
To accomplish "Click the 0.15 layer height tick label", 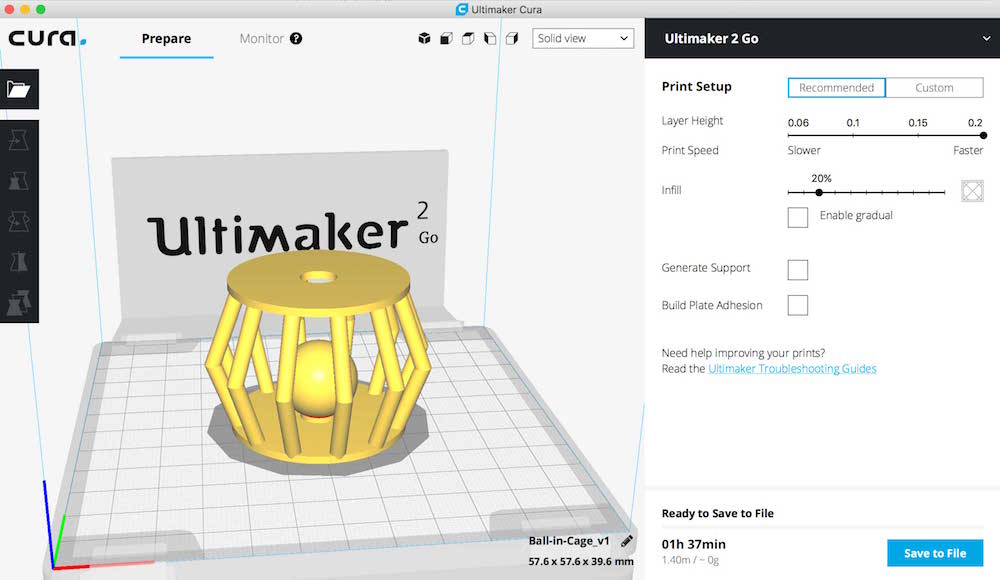I will coord(918,123).
